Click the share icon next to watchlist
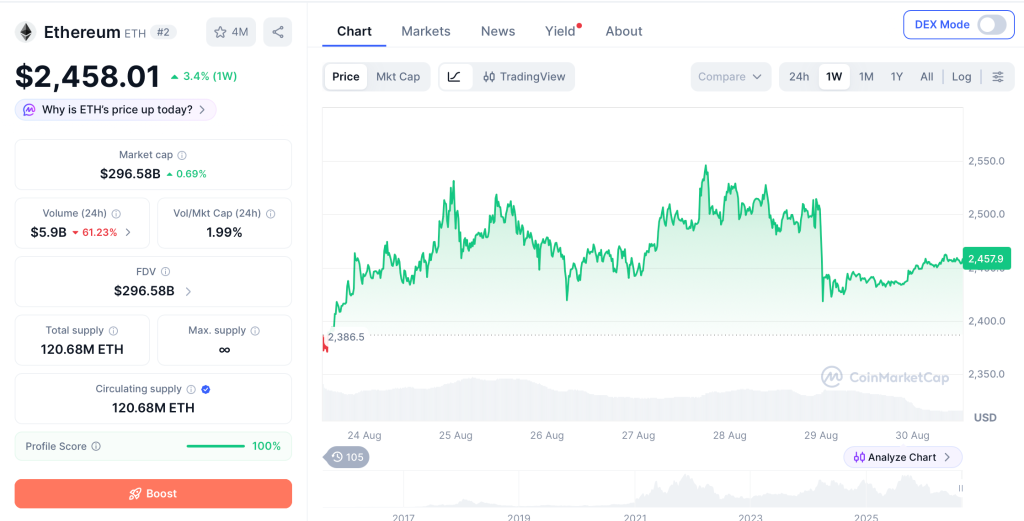Screen dimensions: 1024x521 [x=278, y=32]
